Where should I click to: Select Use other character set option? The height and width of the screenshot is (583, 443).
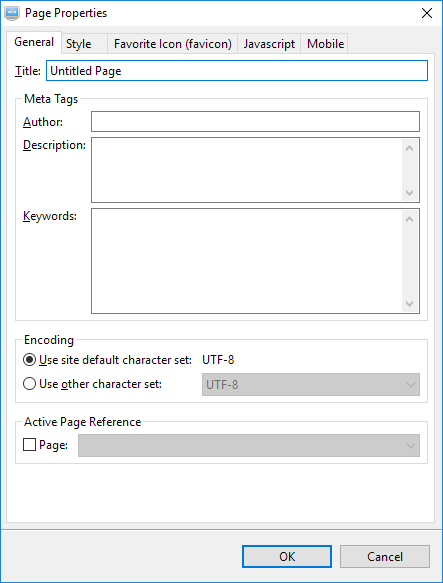pyautogui.click(x=29, y=384)
